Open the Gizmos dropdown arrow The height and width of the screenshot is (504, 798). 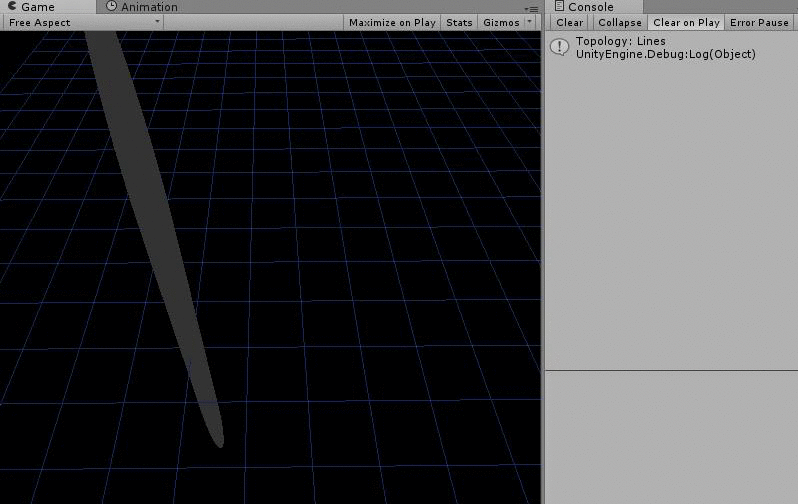[530, 22]
